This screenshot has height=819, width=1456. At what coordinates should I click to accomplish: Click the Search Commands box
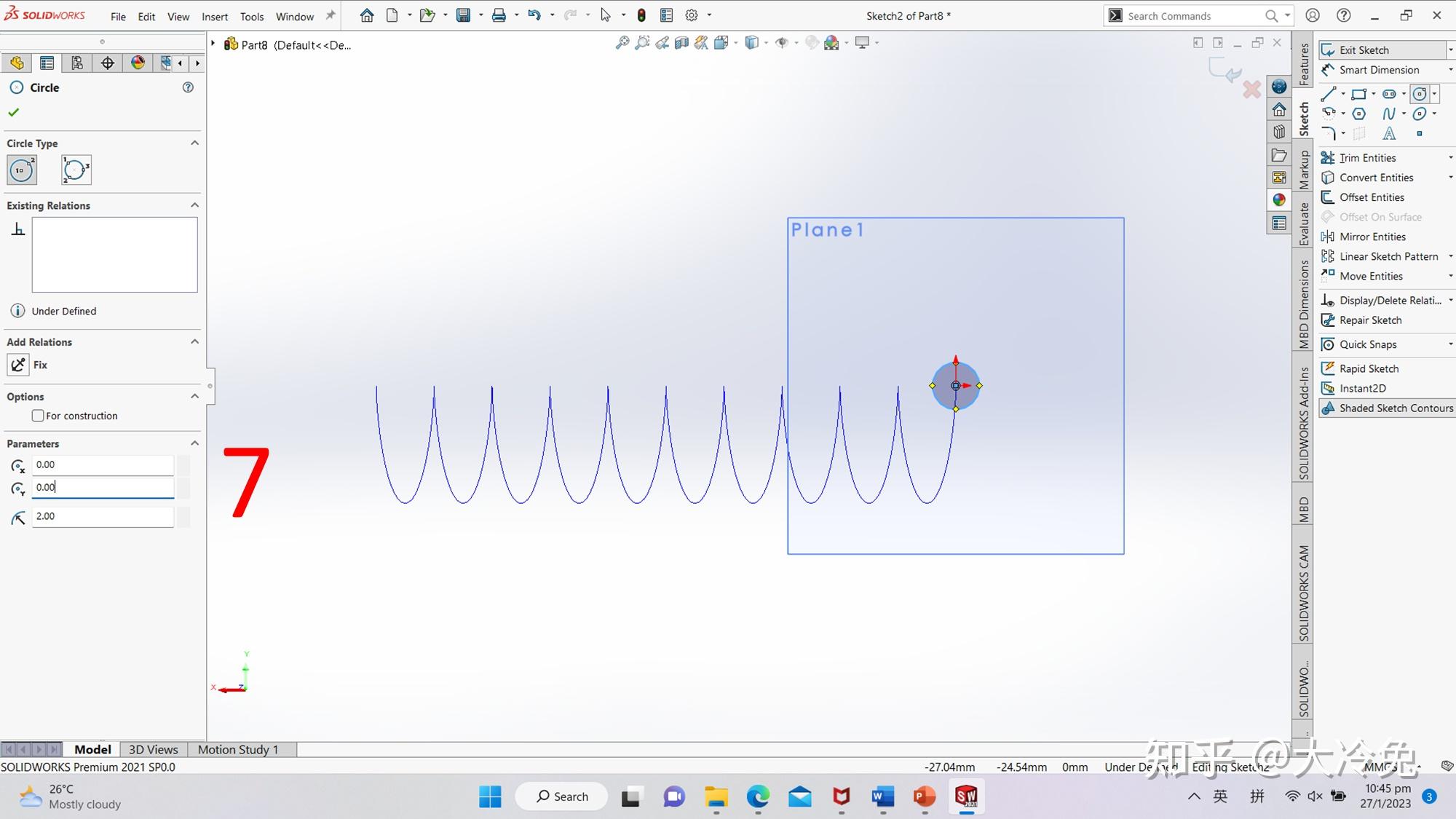1198,15
